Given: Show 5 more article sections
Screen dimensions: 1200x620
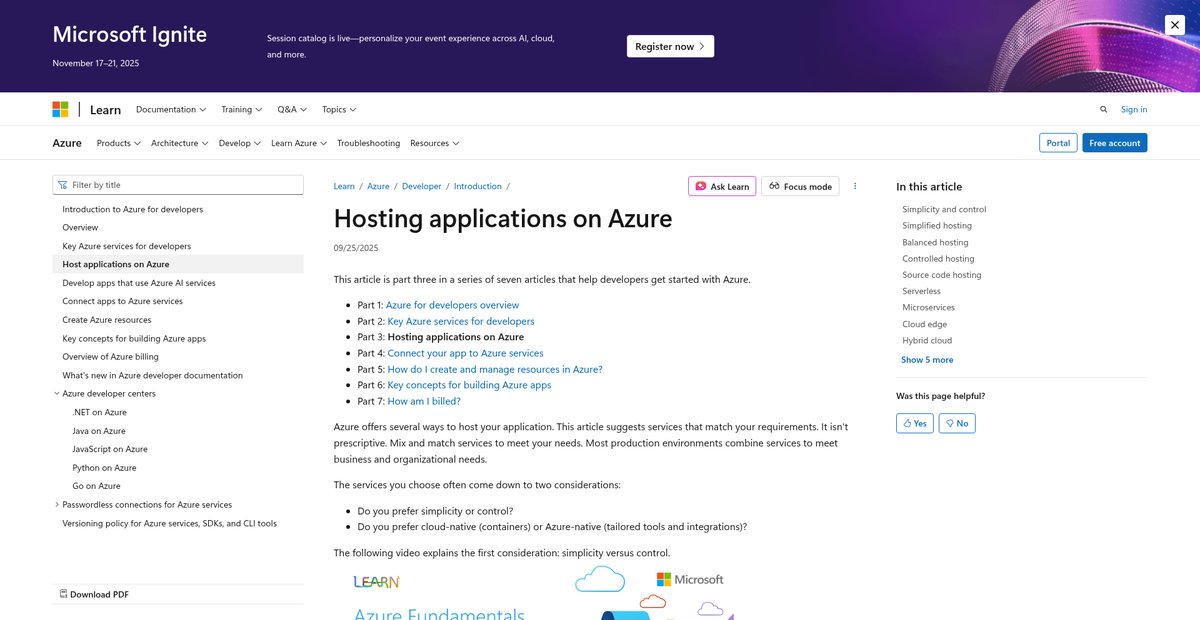Looking at the screenshot, I should click(927, 360).
